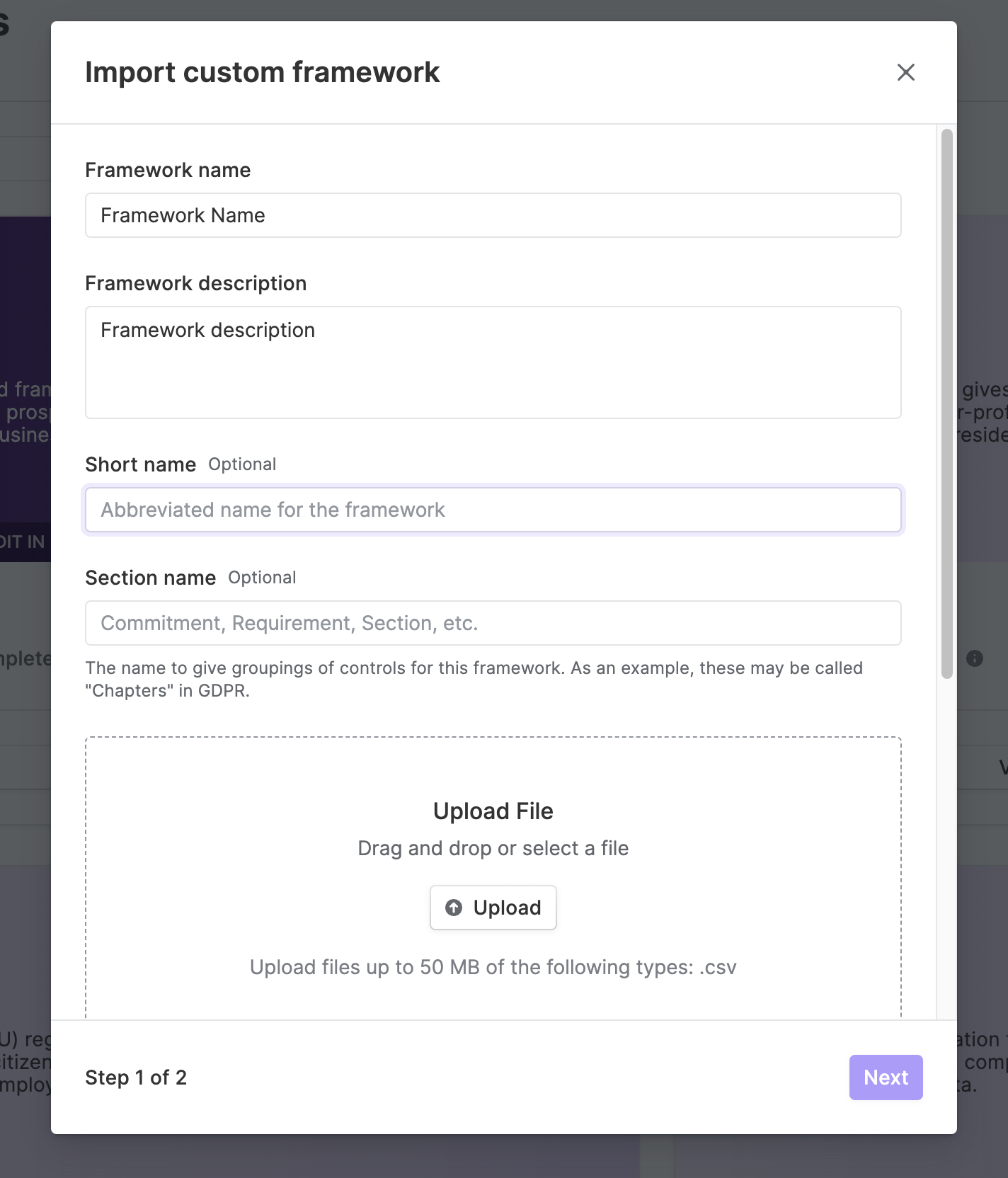Proceed with the Next button
1008x1178 pixels.
point(886,1077)
